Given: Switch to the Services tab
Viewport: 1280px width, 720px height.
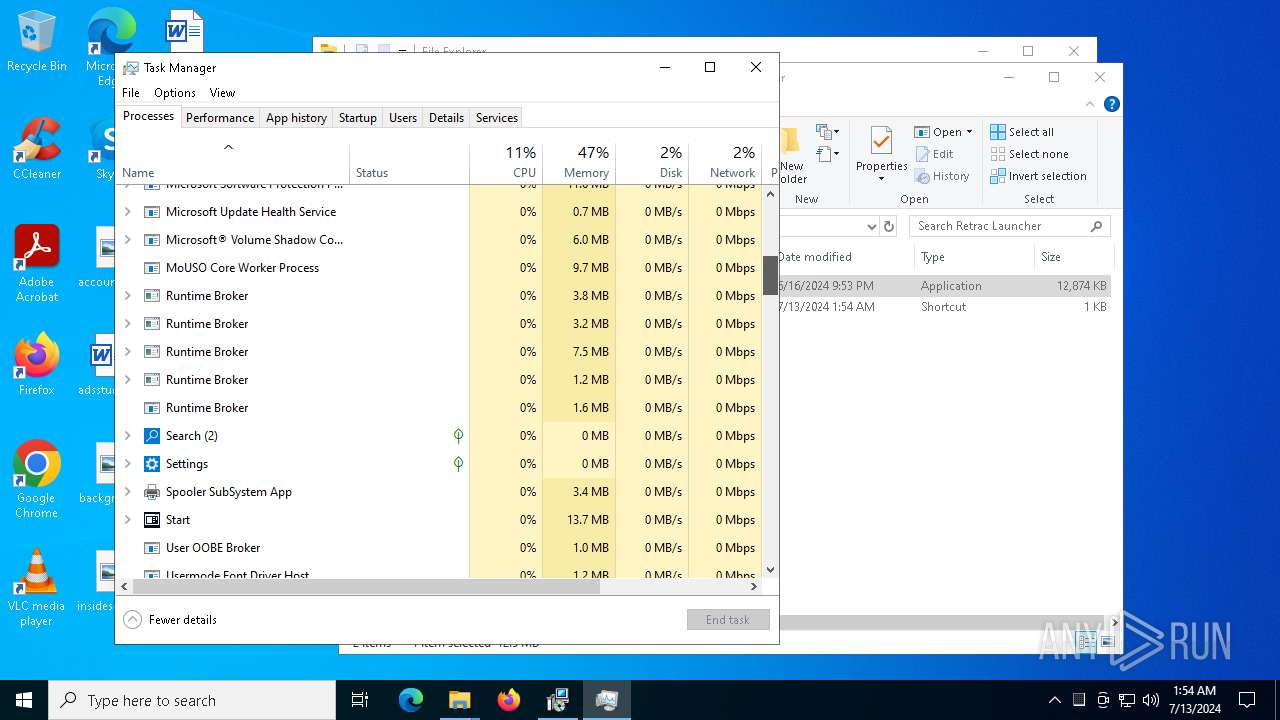Looking at the screenshot, I should pos(497,118).
